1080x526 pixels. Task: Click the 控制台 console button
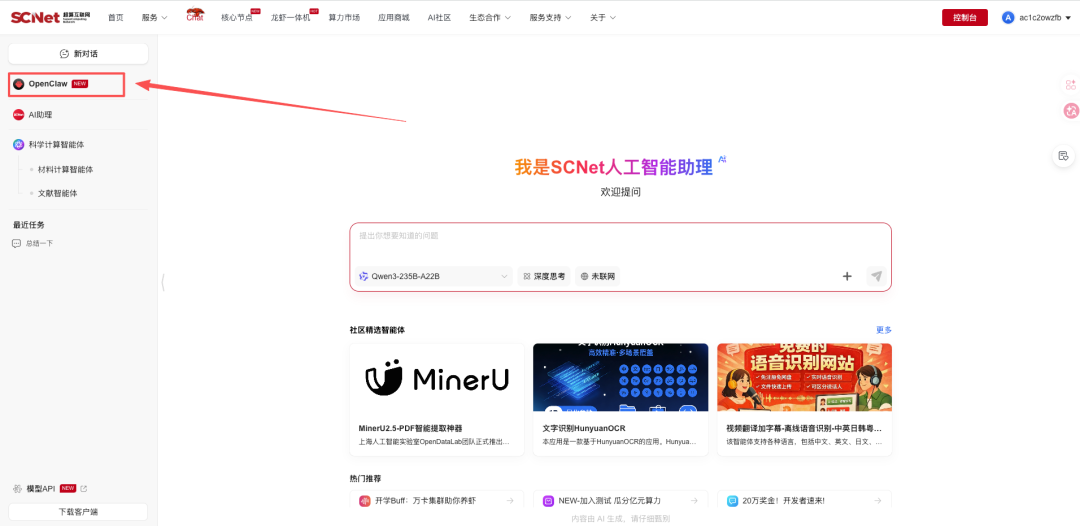[965, 18]
